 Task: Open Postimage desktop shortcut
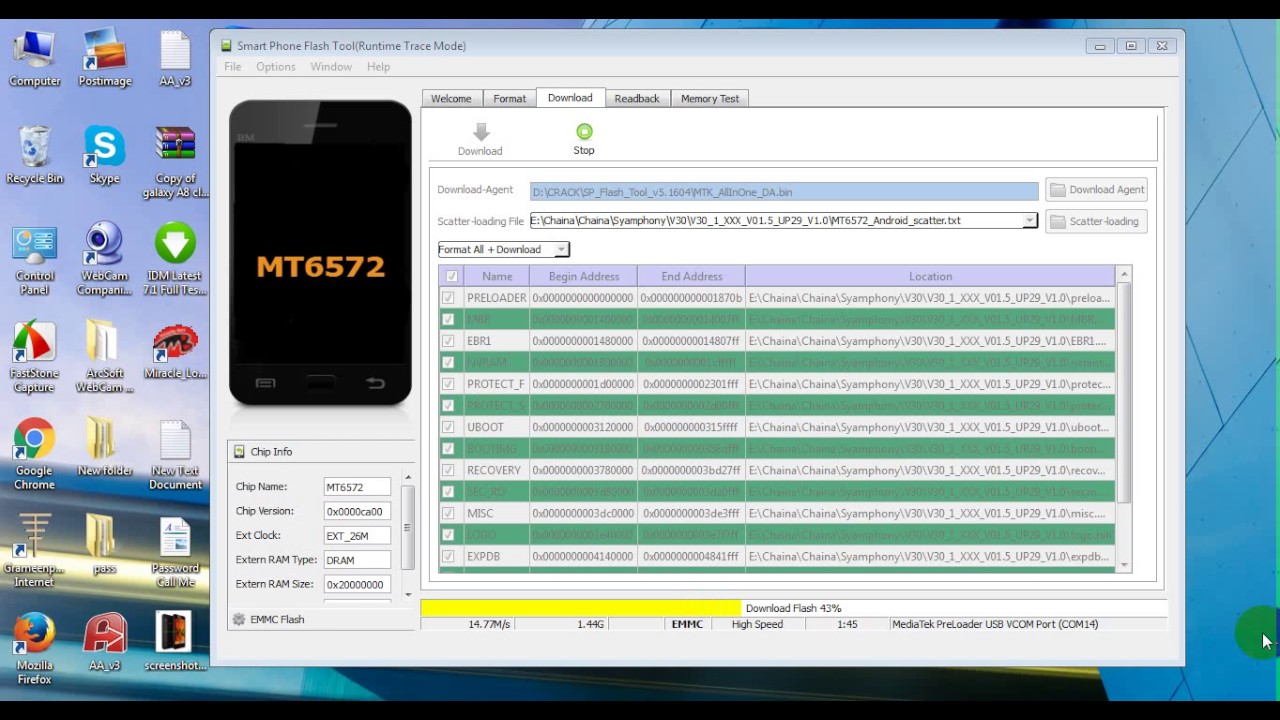[105, 60]
